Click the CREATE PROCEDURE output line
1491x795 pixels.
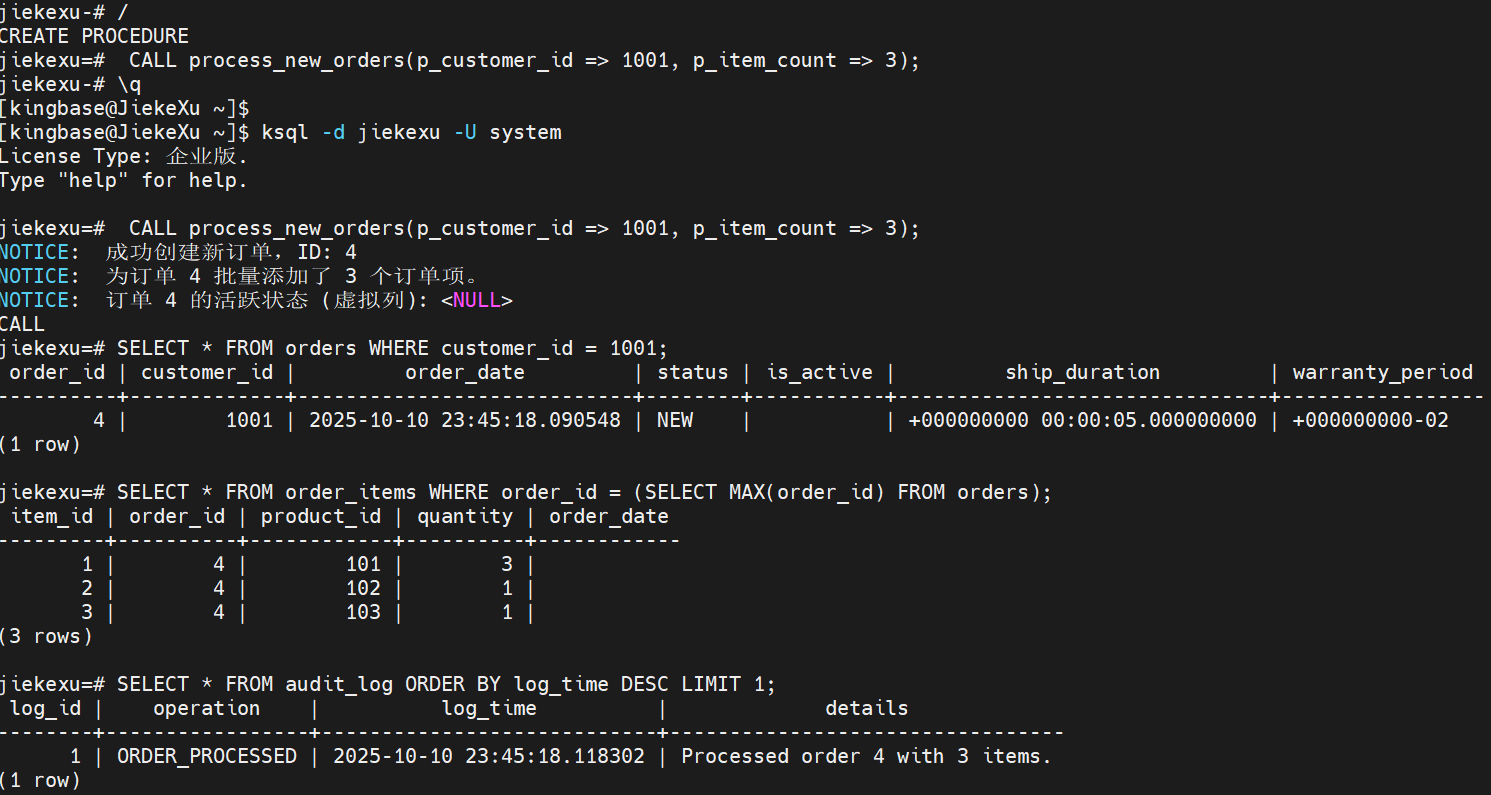93,36
